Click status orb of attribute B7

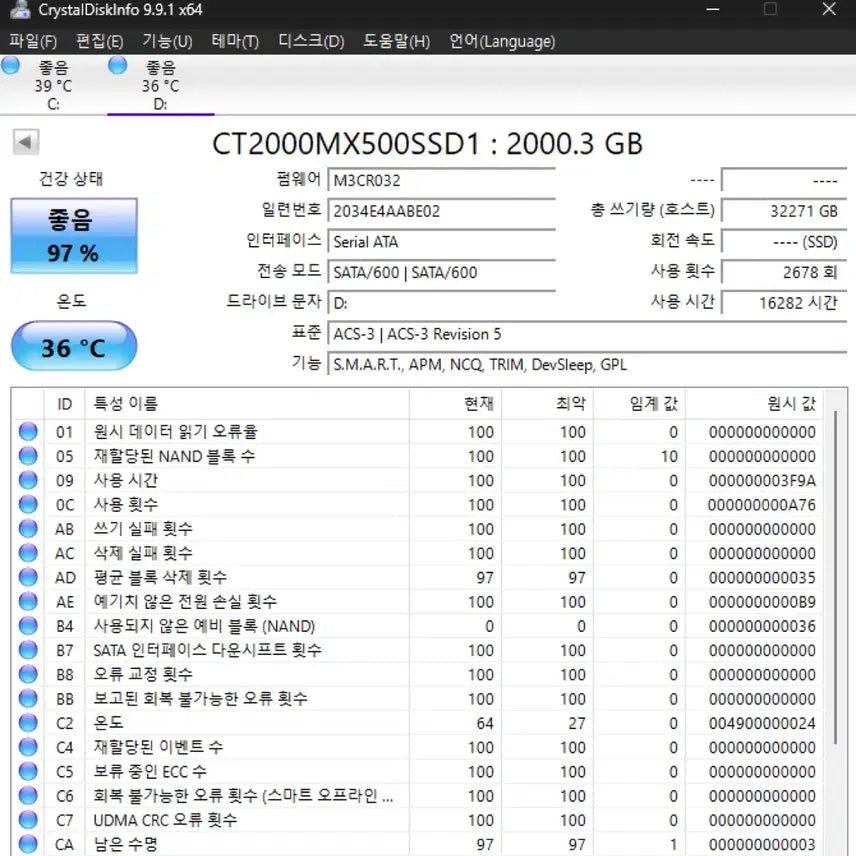point(28,650)
